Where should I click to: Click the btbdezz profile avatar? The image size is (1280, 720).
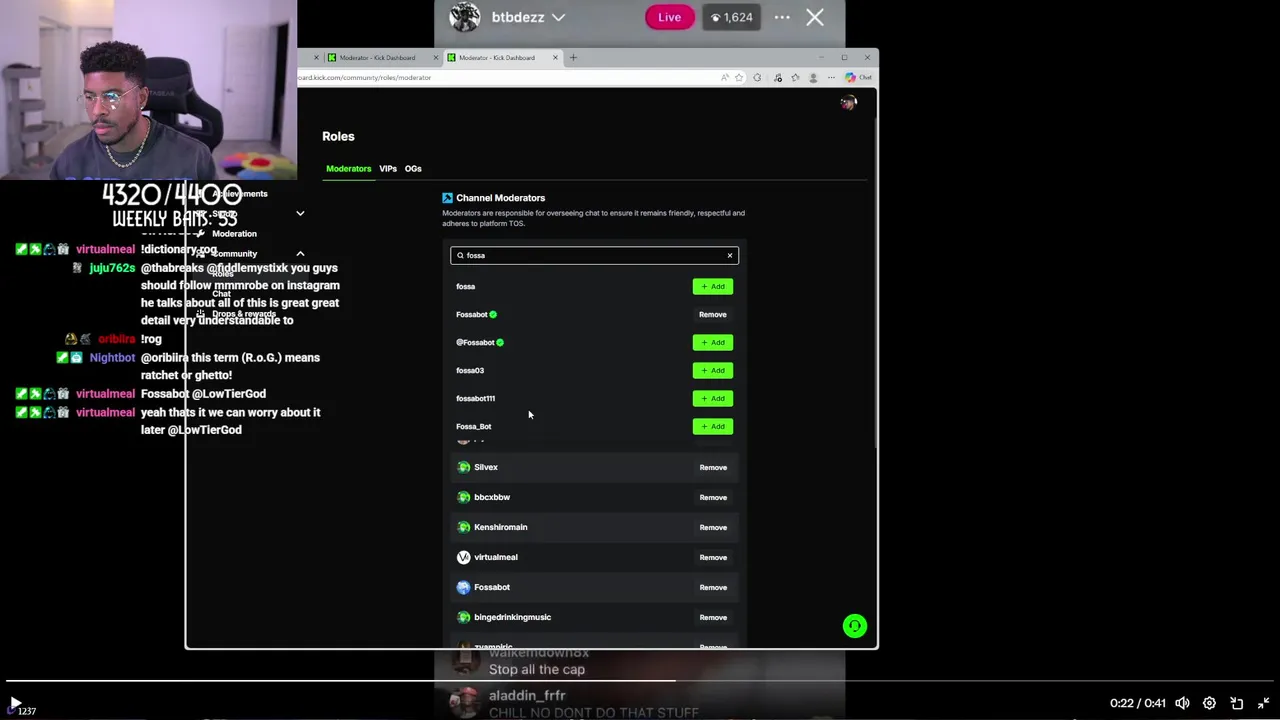(x=465, y=17)
